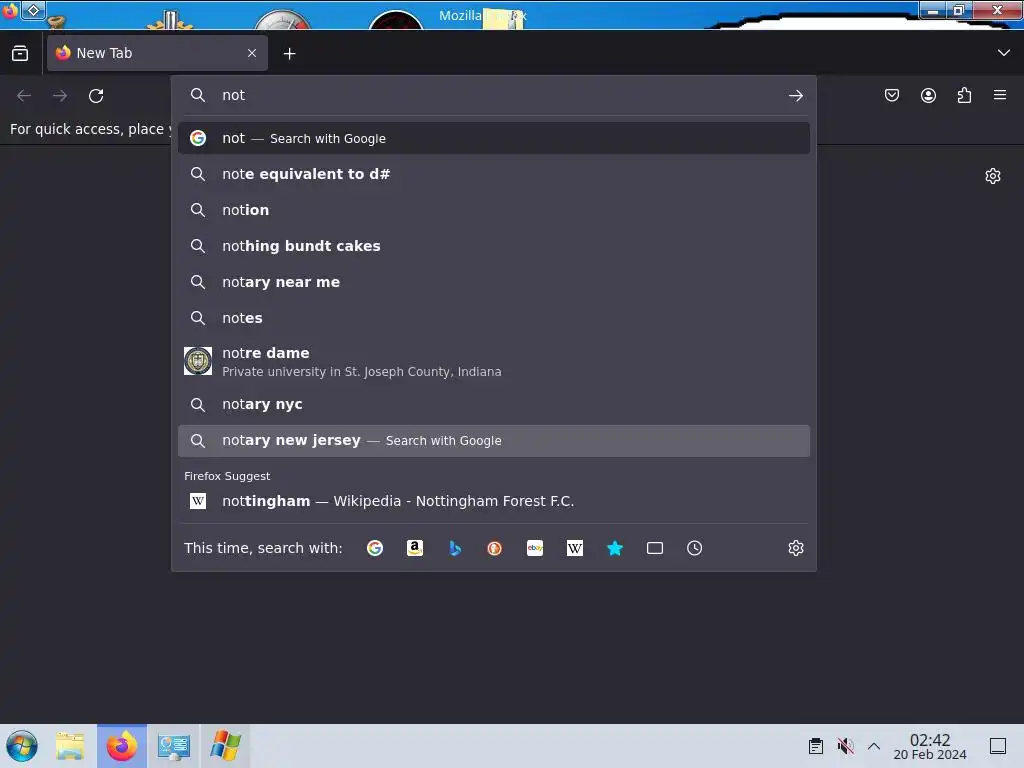Choose suggestion 'notary nyc'
This screenshot has width=1024, height=768.
[494, 404]
